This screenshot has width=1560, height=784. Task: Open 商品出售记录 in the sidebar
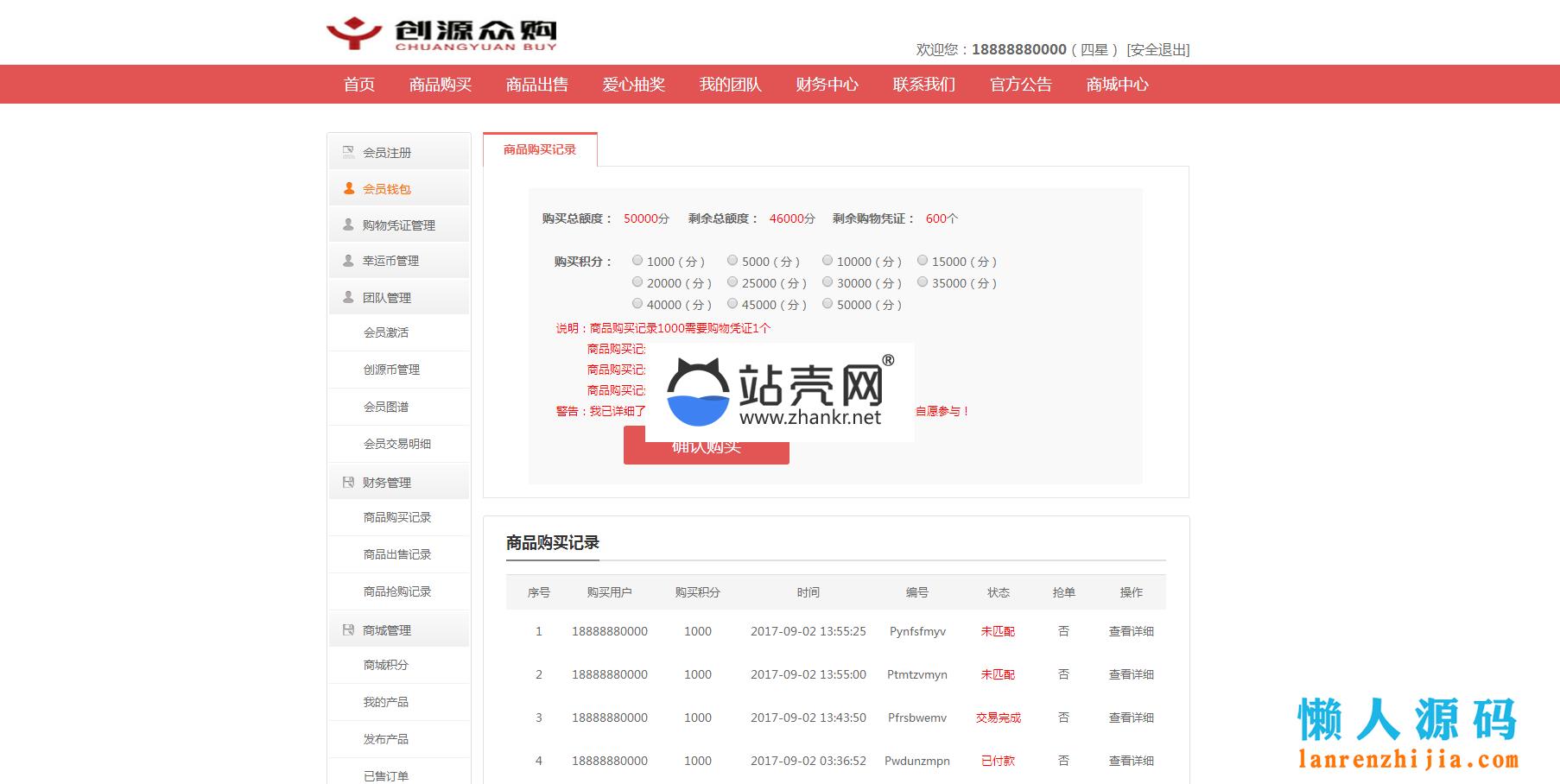[x=397, y=554]
